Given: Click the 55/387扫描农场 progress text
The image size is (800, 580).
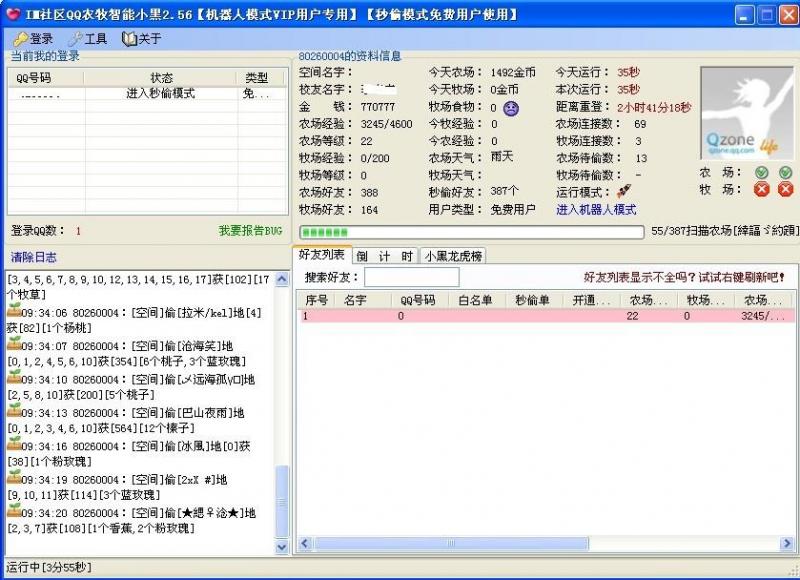Looking at the screenshot, I should coord(725,231).
